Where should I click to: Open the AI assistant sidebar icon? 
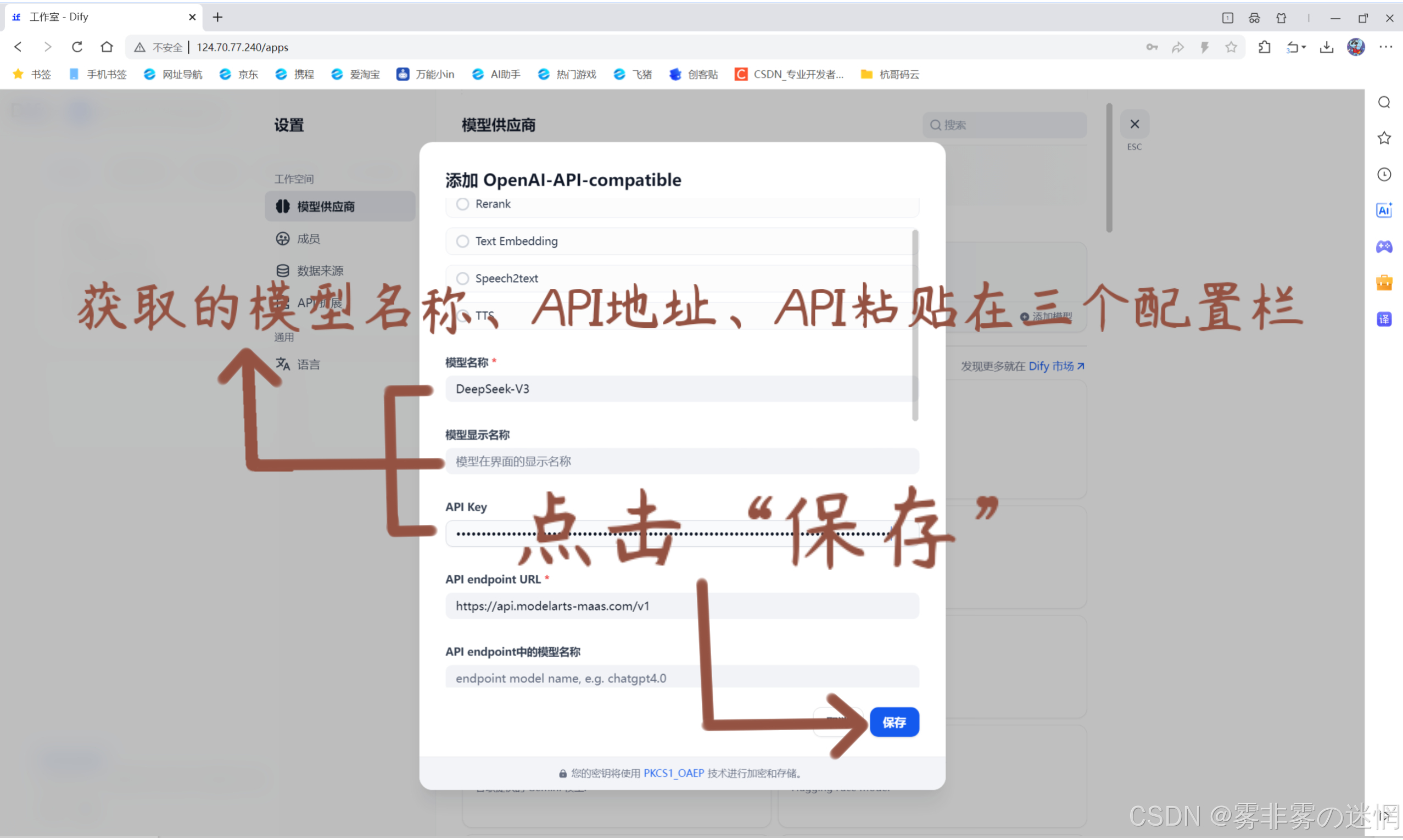(x=1384, y=210)
